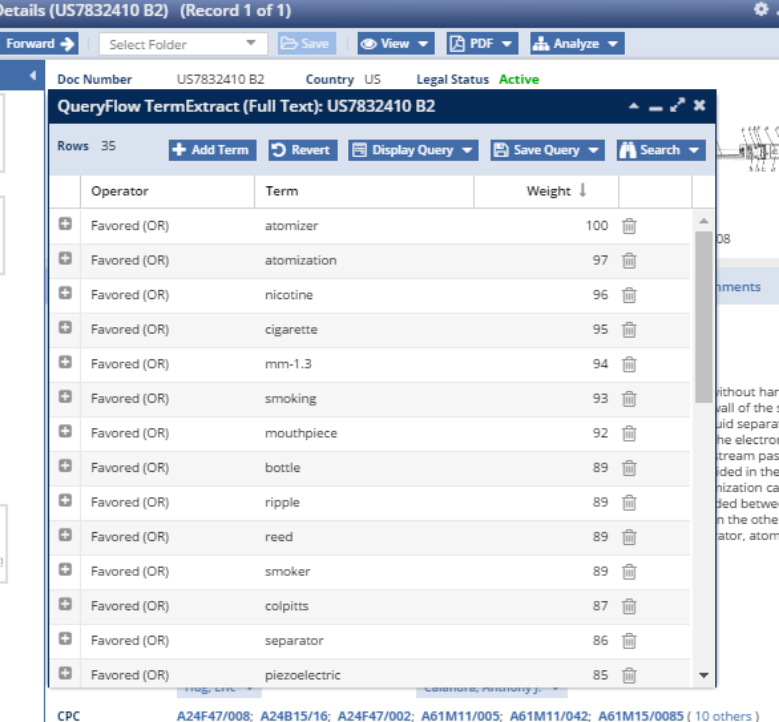Delete the piezoelectric term row
This screenshot has width=779, height=722.
click(629, 675)
